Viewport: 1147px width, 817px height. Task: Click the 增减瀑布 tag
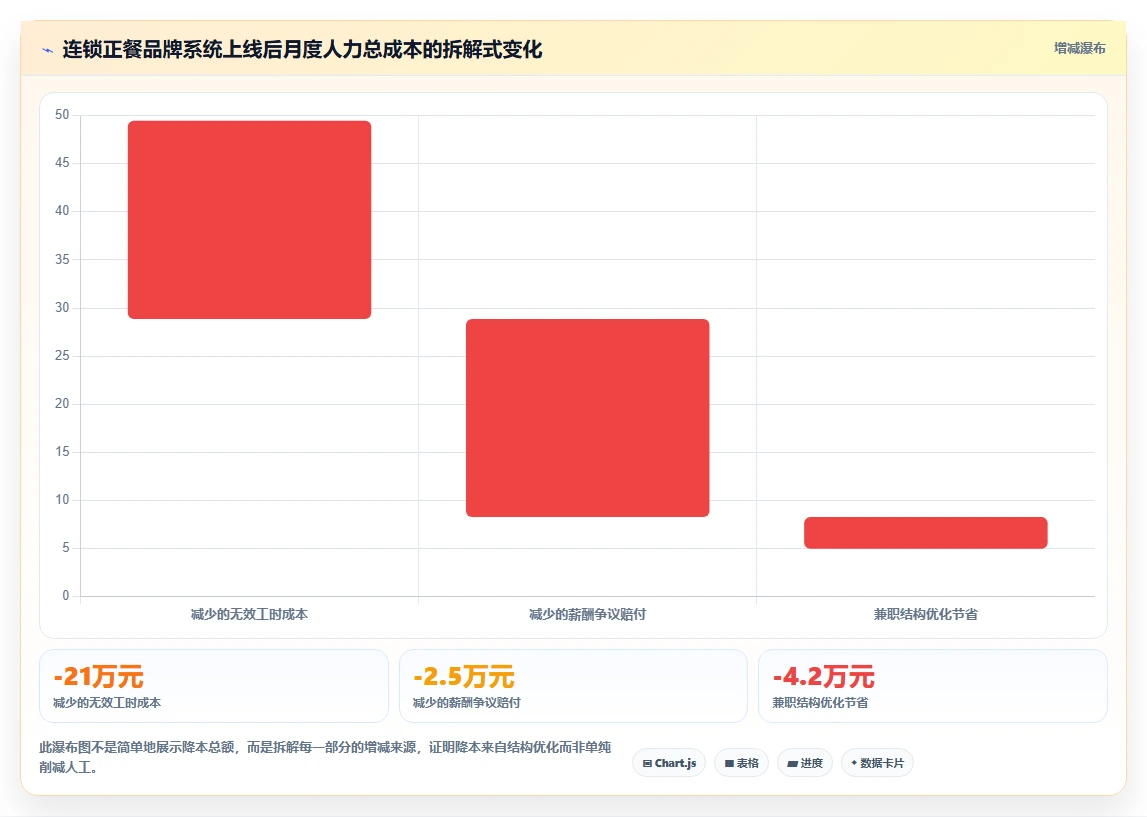click(x=1079, y=48)
